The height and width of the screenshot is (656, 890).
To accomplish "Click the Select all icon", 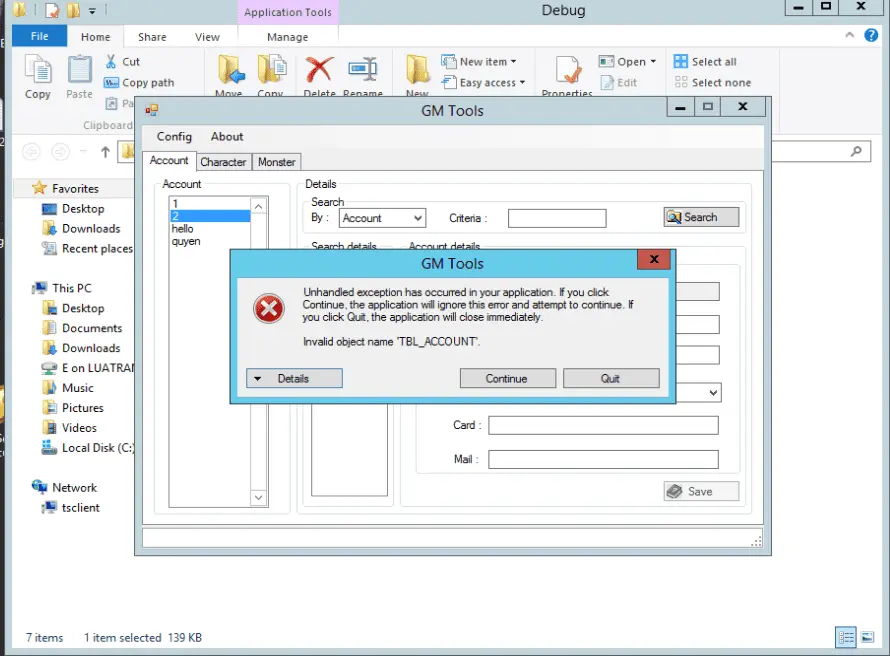I will [x=681, y=61].
